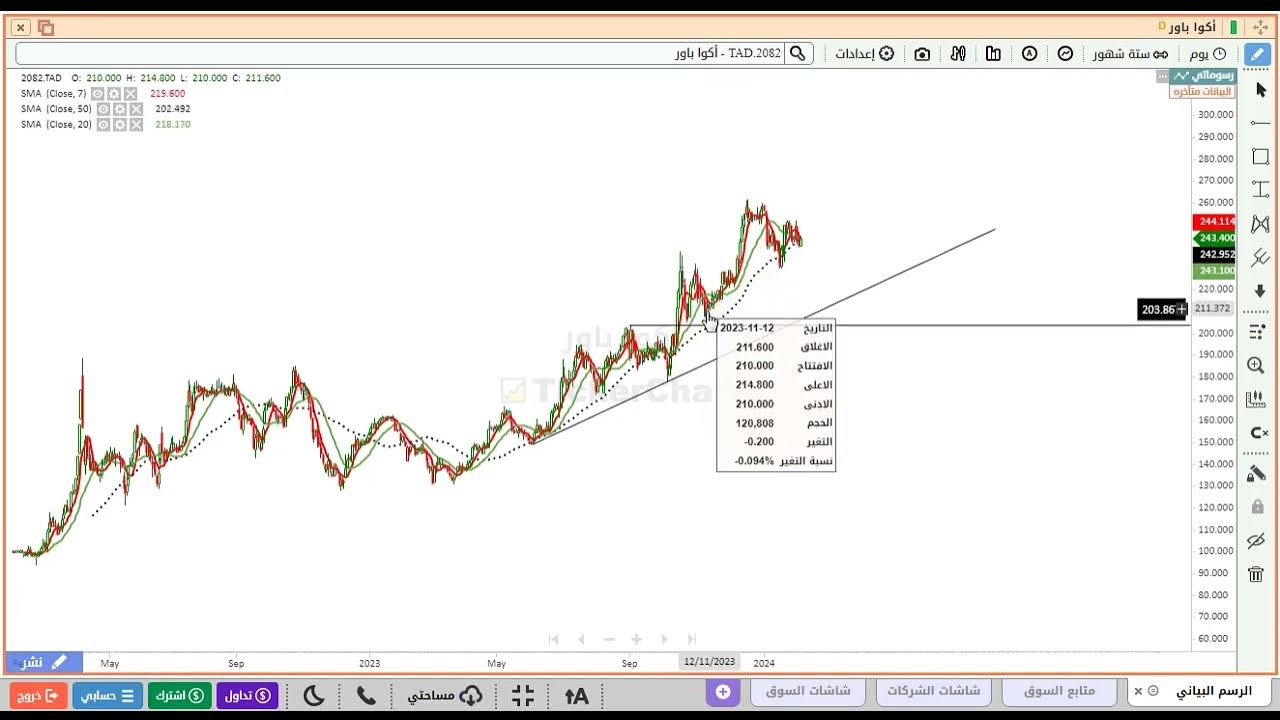
Task: Open the object list tool icon
Action: pyautogui.click(x=1258, y=332)
